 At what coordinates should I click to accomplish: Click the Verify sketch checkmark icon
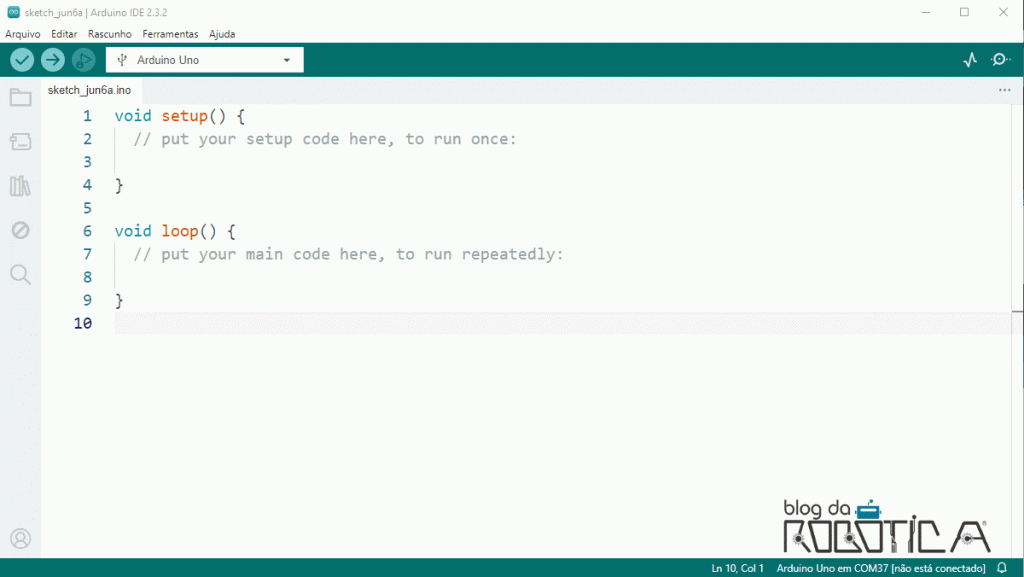click(22, 60)
